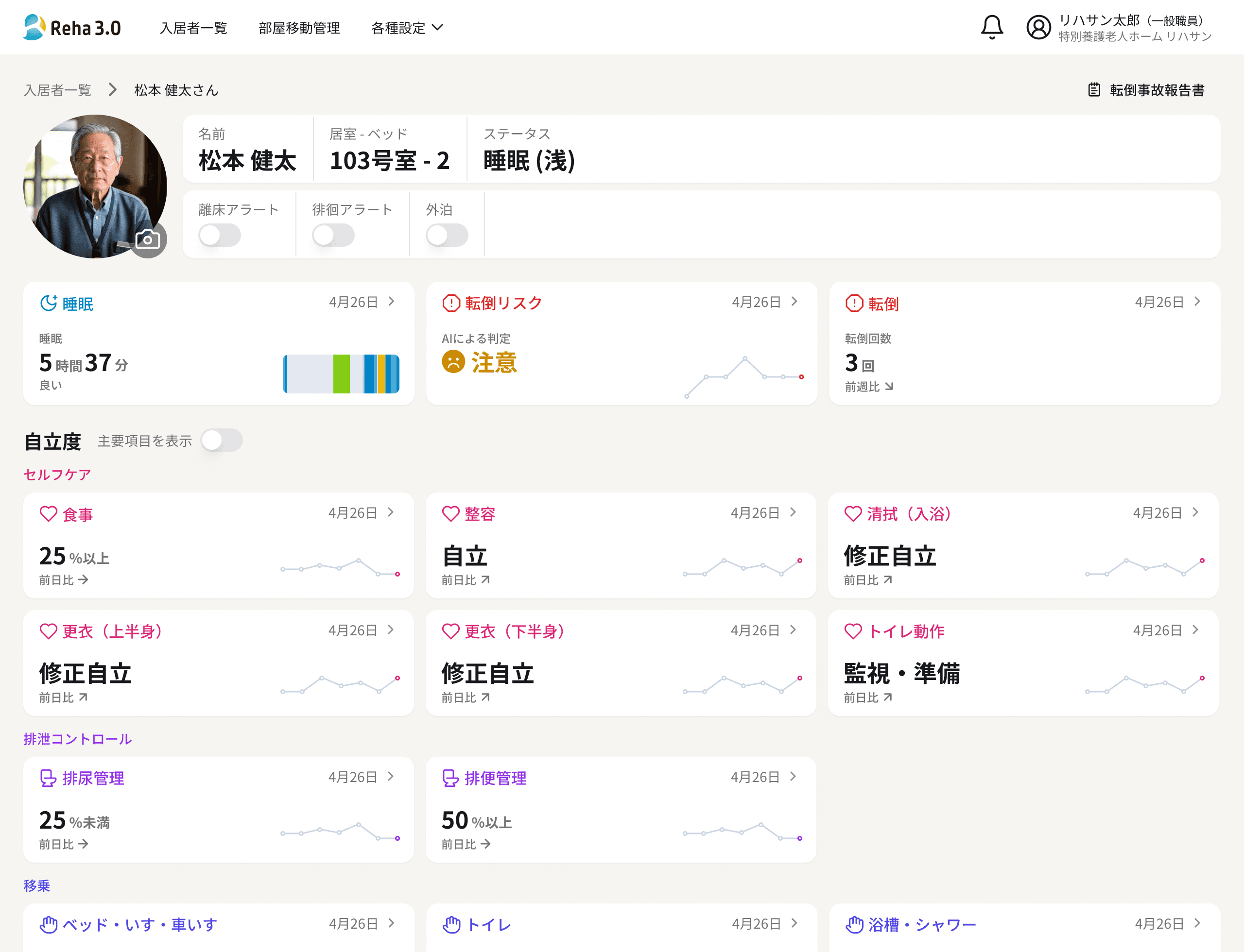
Task: Go to 入居者一覧 in top navigation
Action: coord(193,28)
